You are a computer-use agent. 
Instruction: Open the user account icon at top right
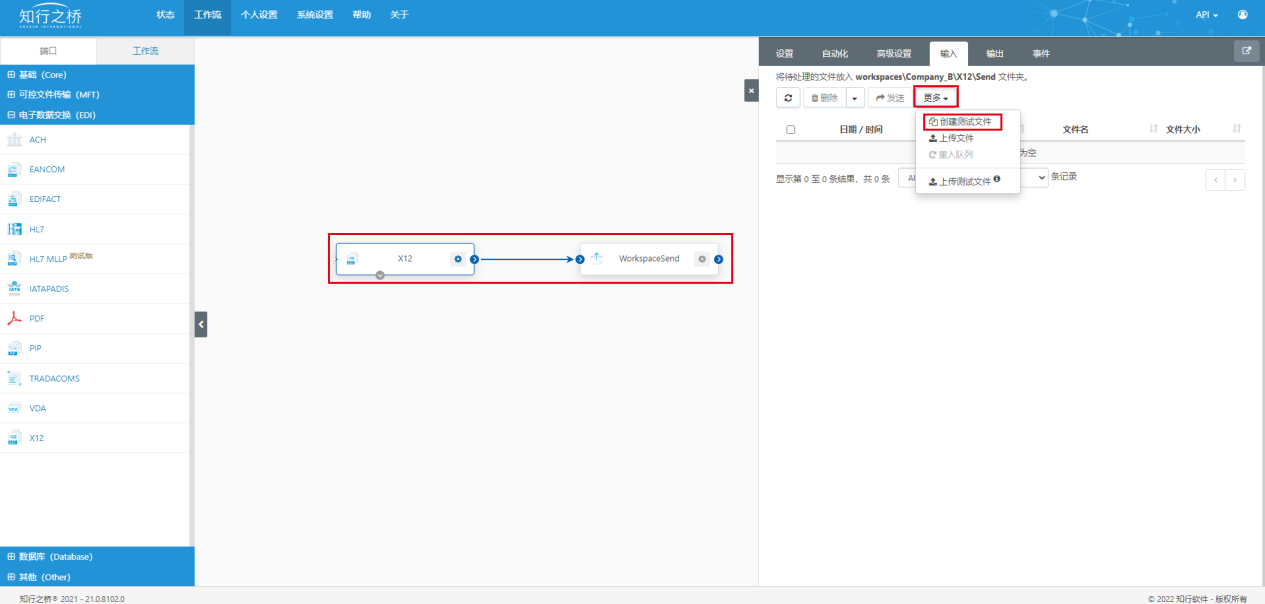tap(1243, 15)
